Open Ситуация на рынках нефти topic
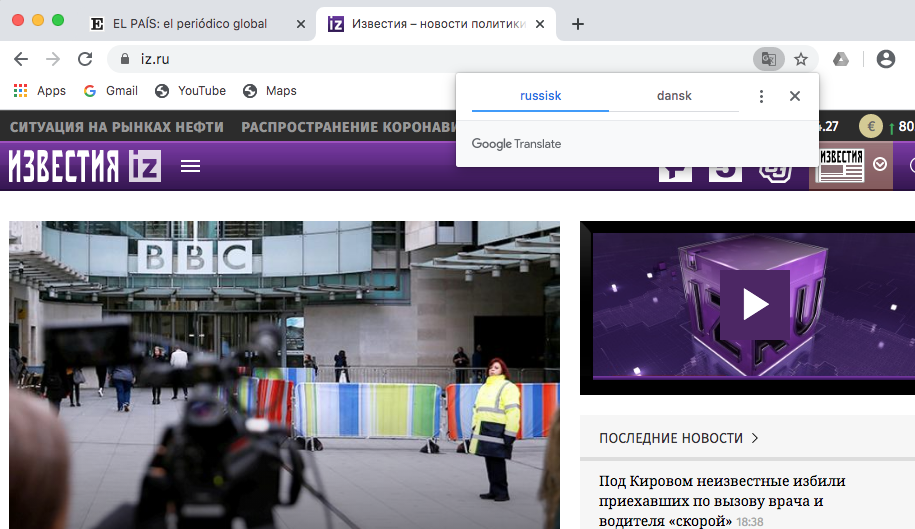Viewport: 915px width, 529px height. tap(117, 127)
